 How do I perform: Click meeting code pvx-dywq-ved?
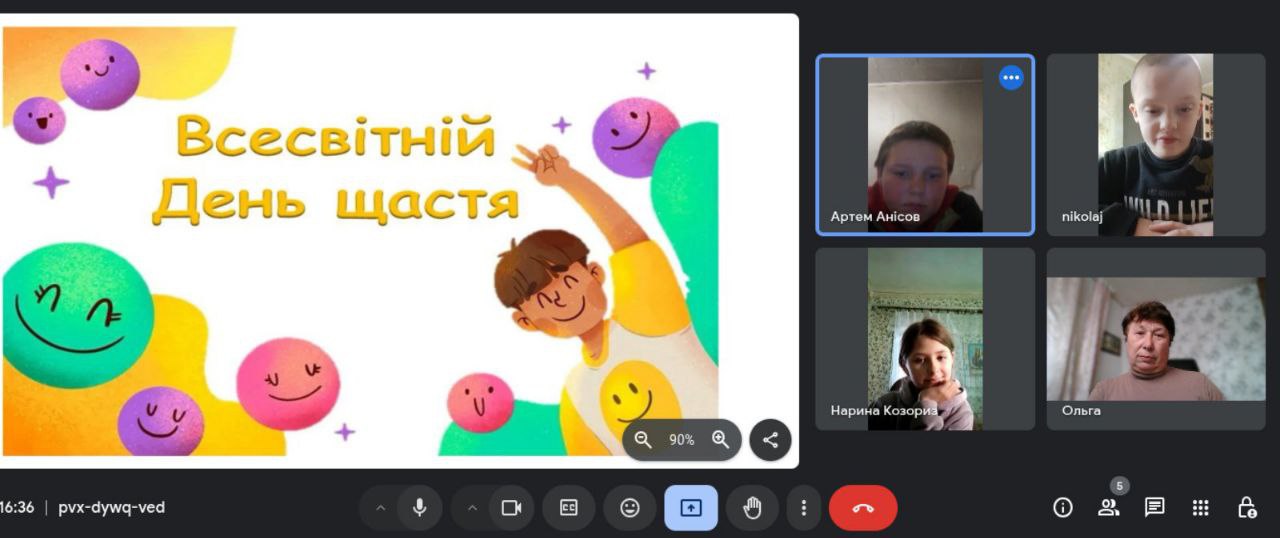112,508
